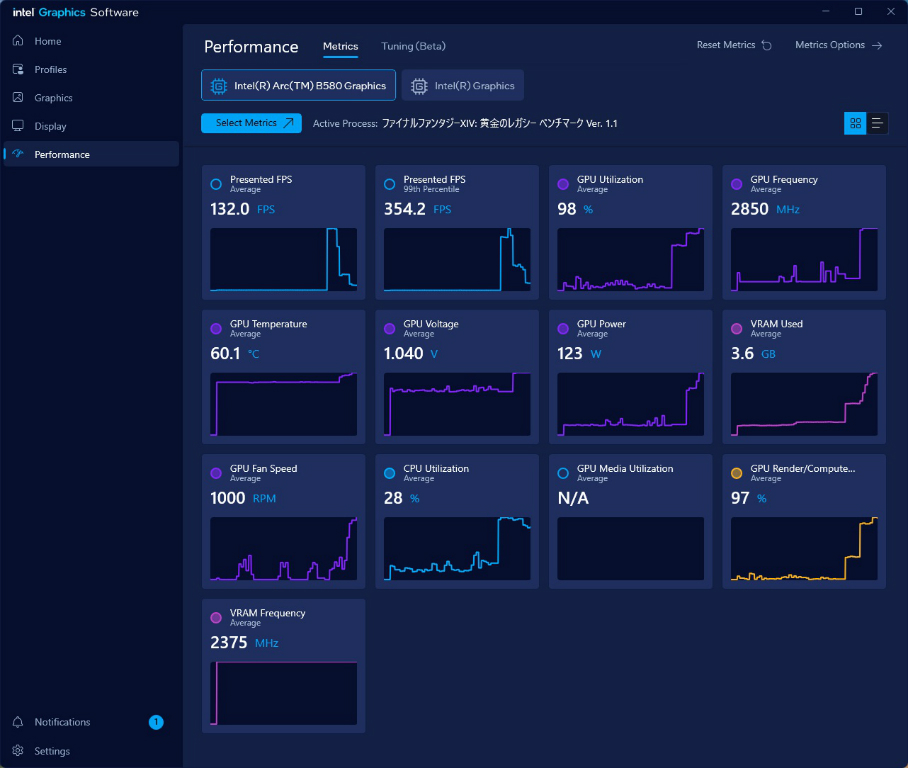Select Intel Arc B580 Graphics adapter
Screen dimensions: 908x768
click(298, 86)
